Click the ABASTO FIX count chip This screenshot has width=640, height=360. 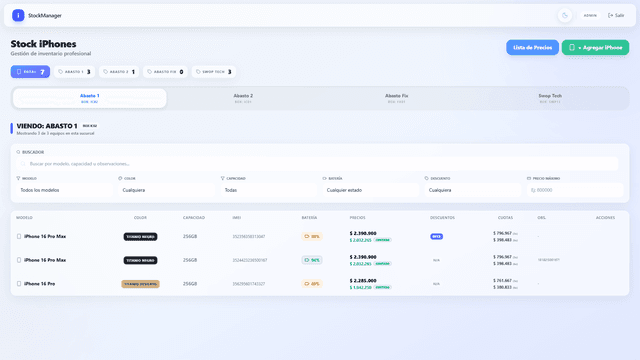pyautogui.click(x=165, y=72)
